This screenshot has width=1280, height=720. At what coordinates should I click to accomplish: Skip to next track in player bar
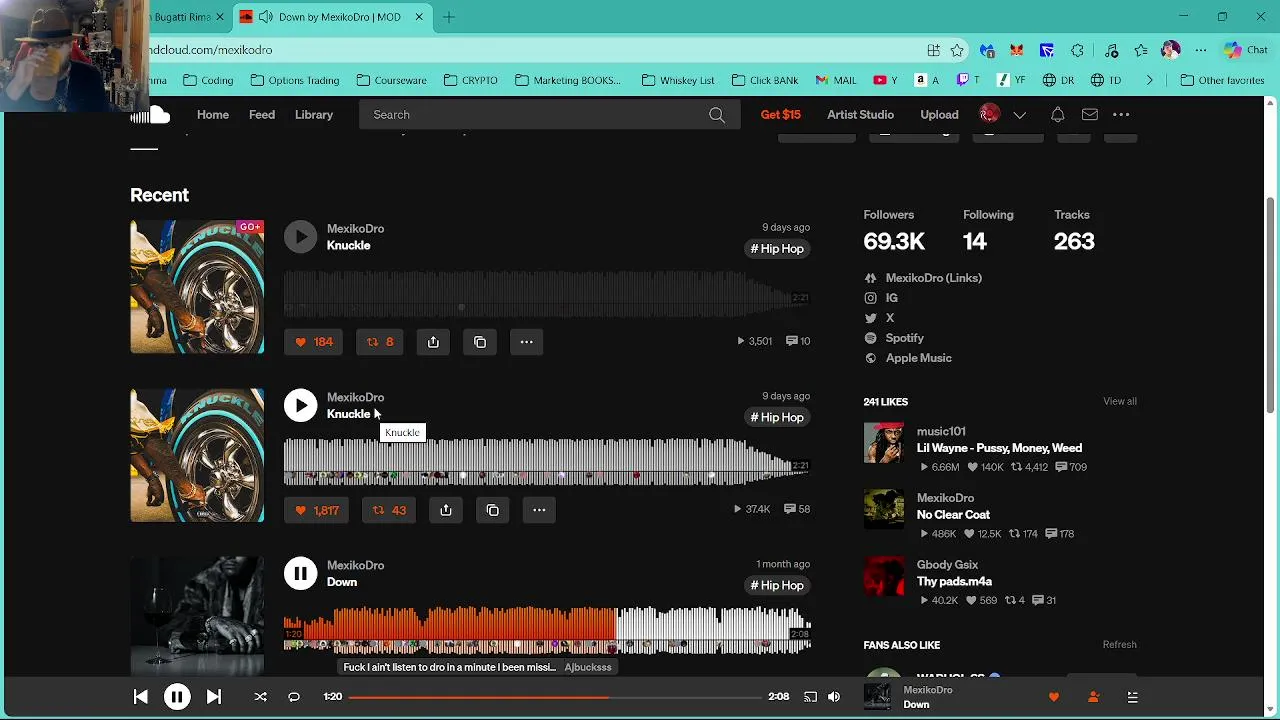click(214, 697)
